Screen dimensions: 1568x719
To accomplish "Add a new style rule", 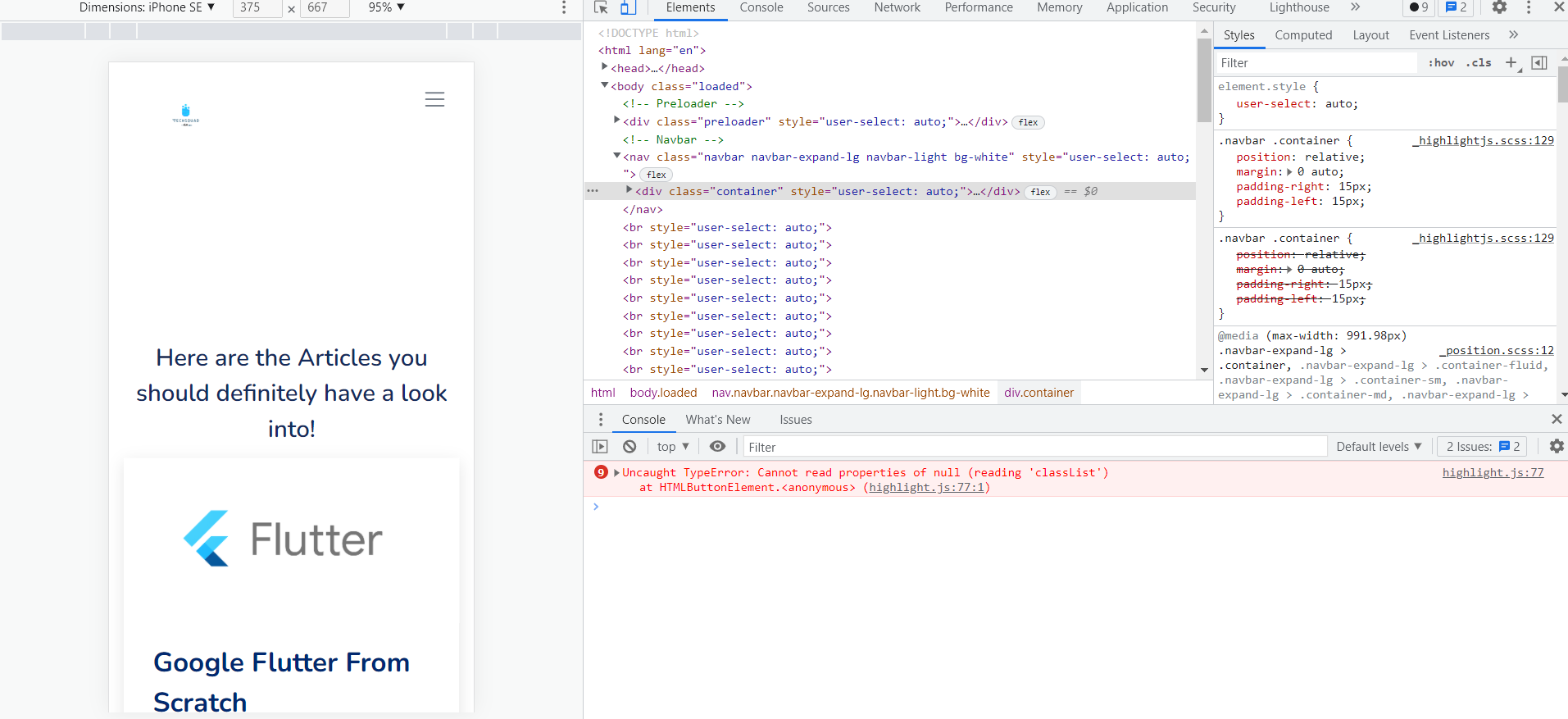I will pyautogui.click(x=1511, y=63).
